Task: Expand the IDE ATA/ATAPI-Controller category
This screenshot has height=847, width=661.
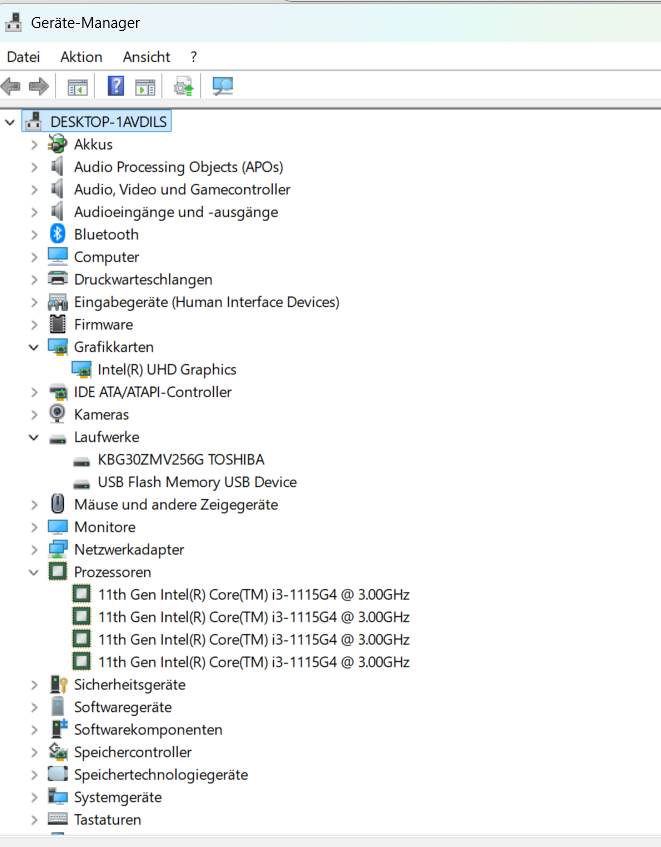Action: pyautogui.click(x=34, y=392)
